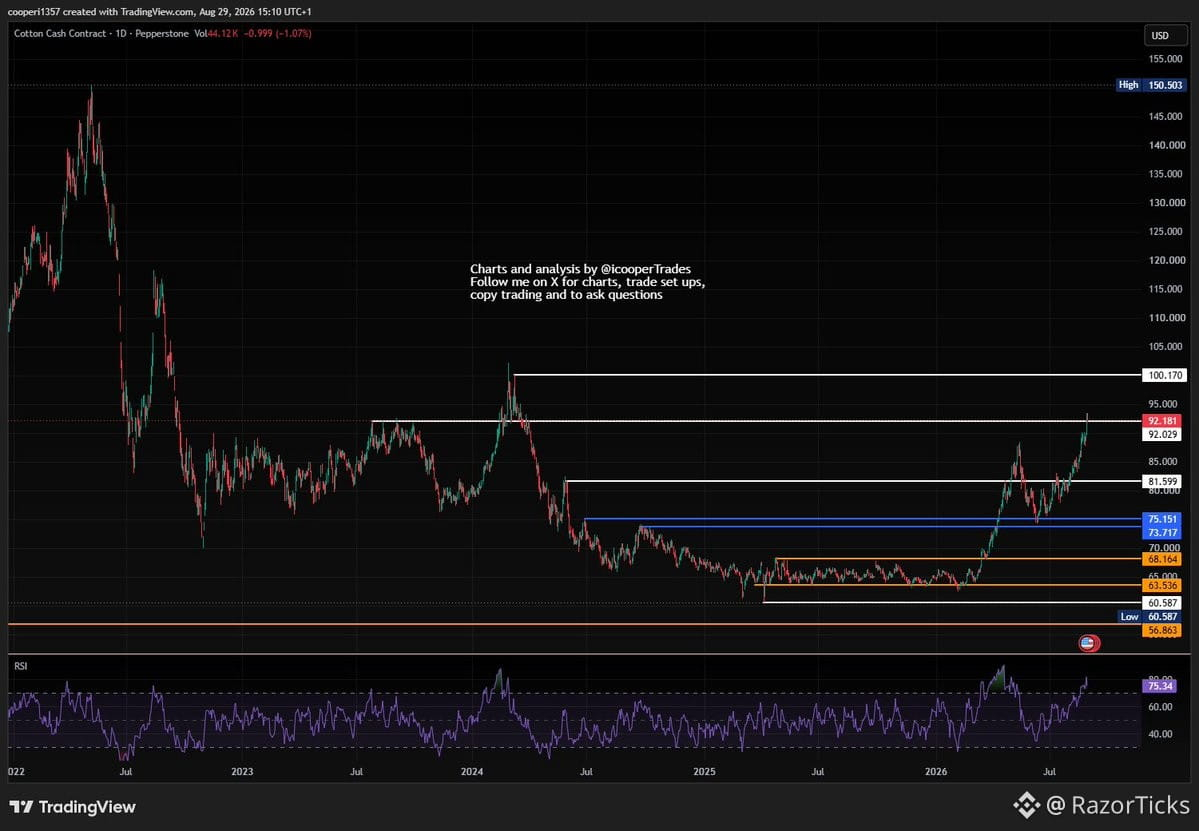Click the -0.999 (-1.07%) change readout
1199x831 pixels.
coord(278,34)
